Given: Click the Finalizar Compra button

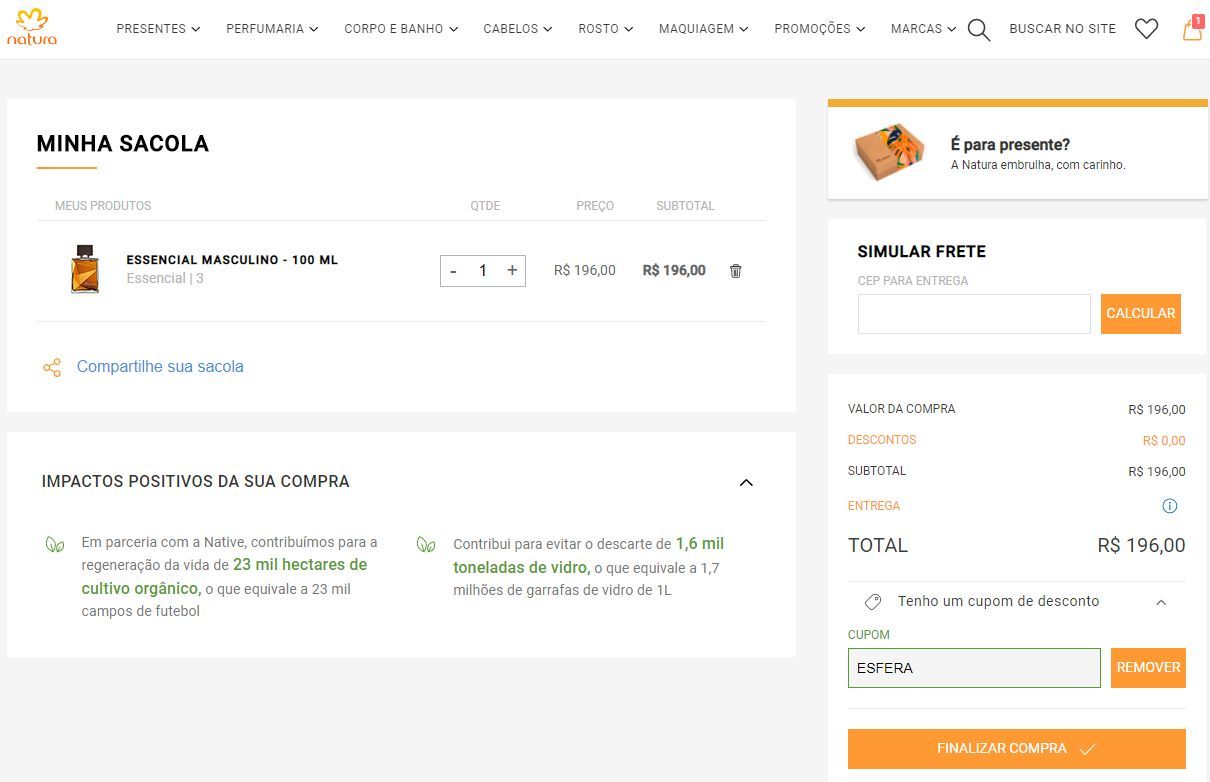Looking at the screenshot, I should pos(1017,749).
